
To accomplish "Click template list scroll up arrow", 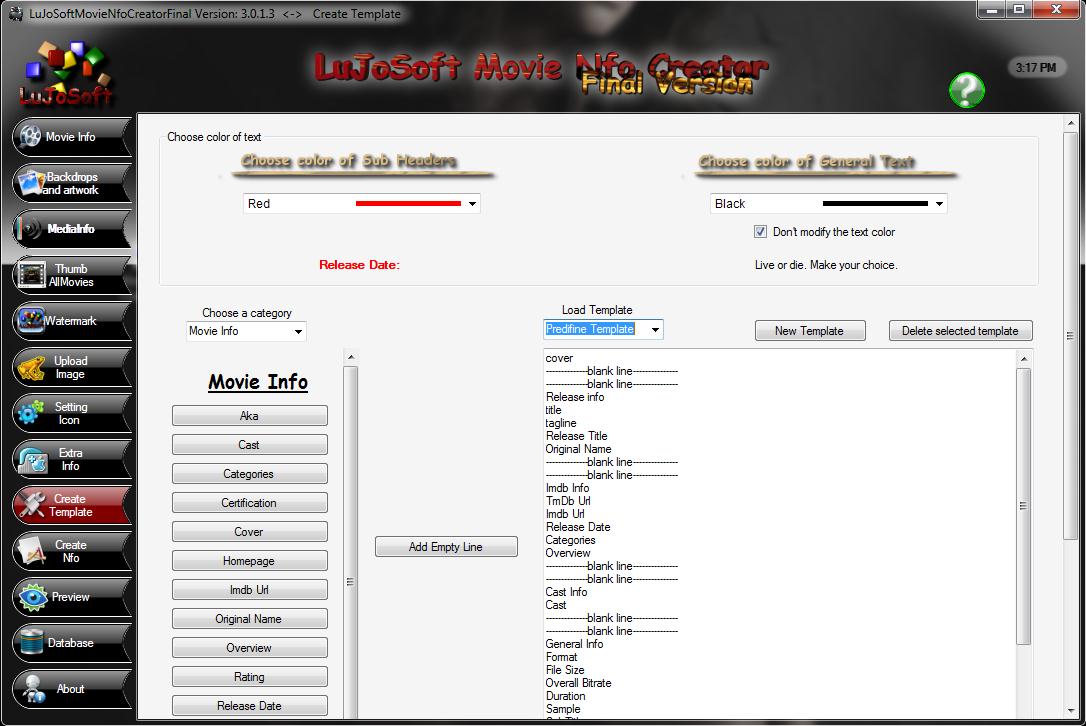I will coord(1023,359).
